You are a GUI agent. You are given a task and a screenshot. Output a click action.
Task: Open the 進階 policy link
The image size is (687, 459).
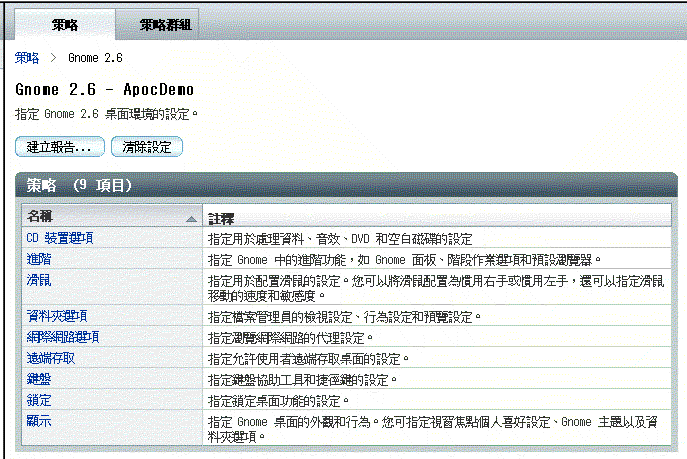[39, 259]
